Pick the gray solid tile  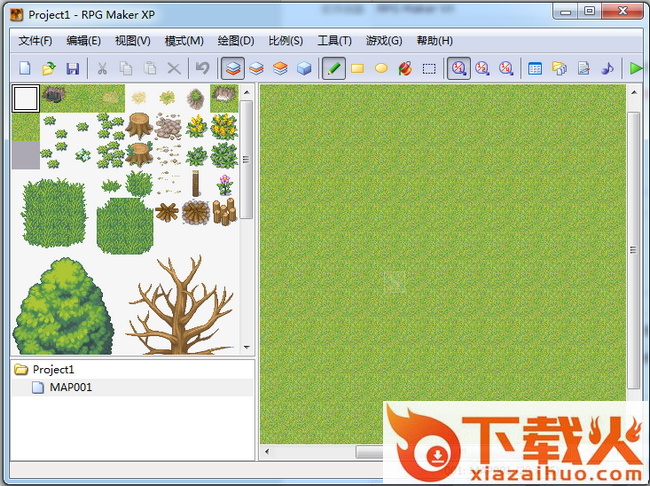point(26,155)
